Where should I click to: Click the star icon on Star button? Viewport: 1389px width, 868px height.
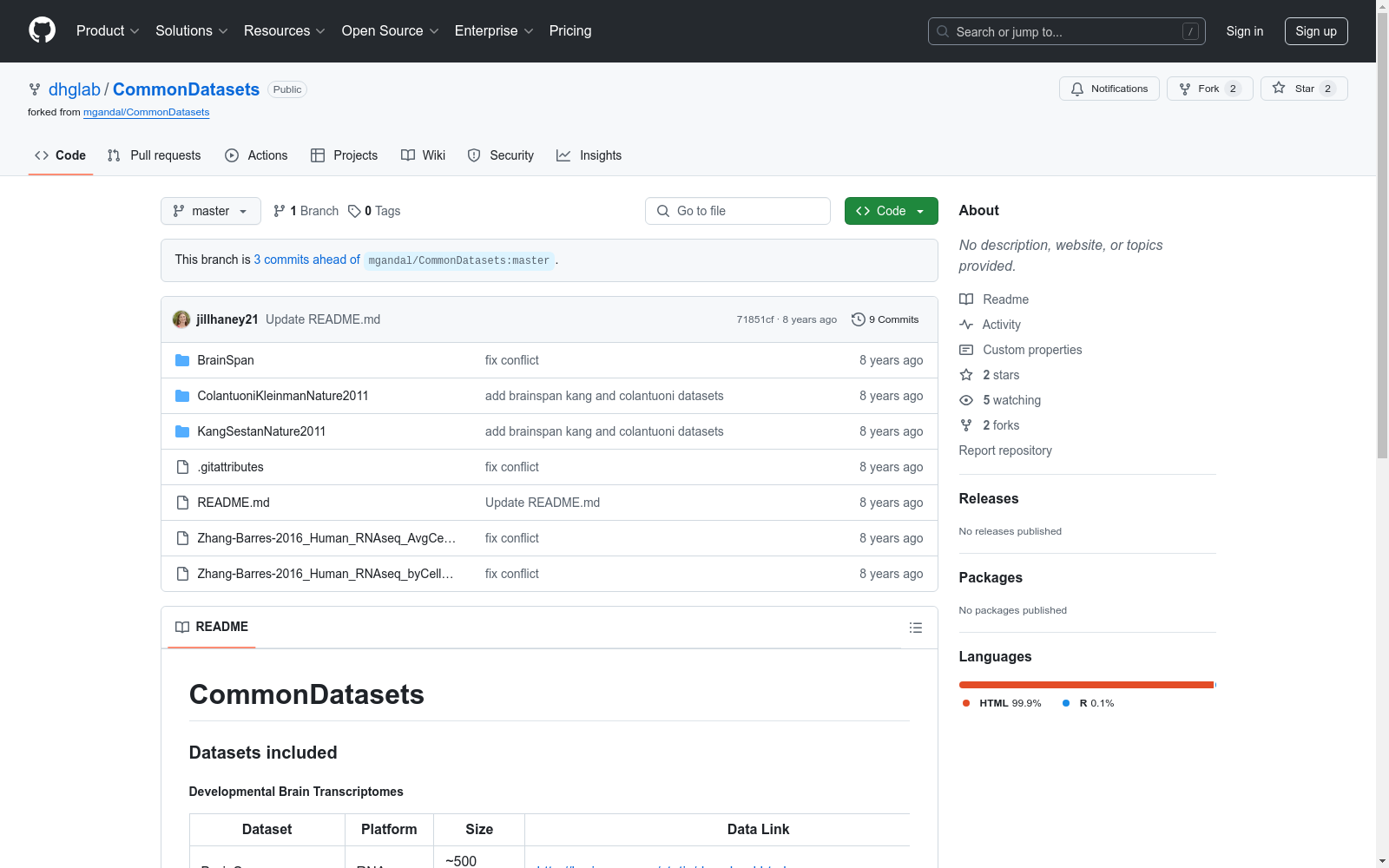(x=1279, y=88)
